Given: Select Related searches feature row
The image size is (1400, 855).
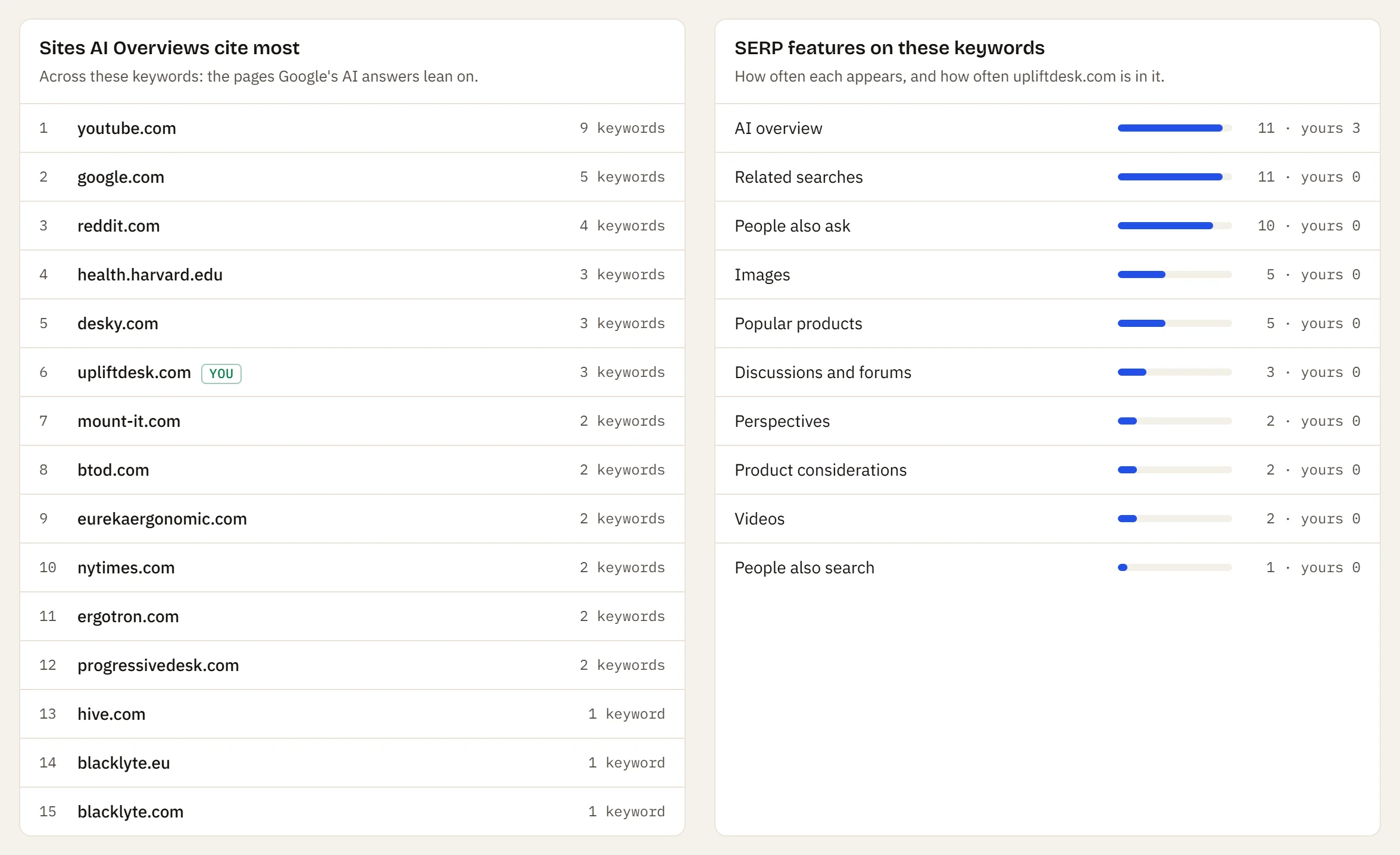Looking at the screenshot, I should coord(1047,177).
